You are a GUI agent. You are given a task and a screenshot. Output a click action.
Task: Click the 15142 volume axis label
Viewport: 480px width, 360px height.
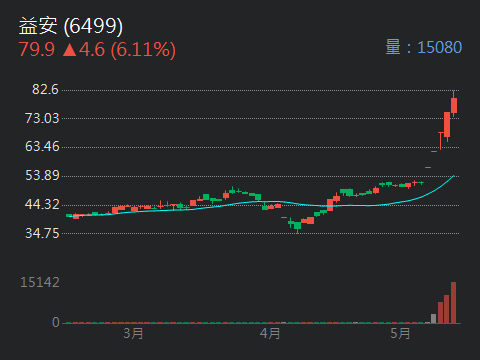coord(40,282)
